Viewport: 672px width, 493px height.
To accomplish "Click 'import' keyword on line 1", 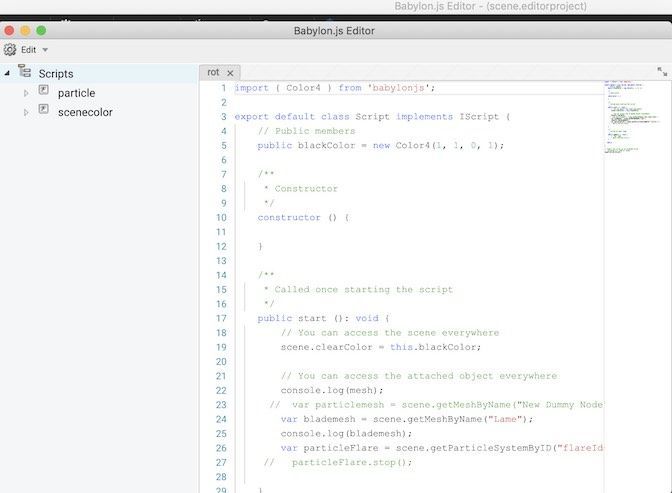I will tap(252, 88).
